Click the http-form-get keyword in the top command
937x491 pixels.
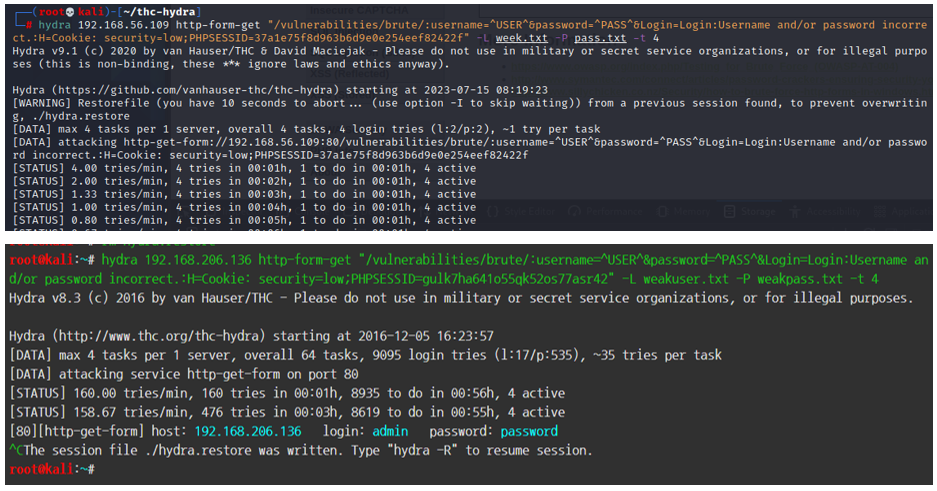pyautogui.click(x=219, y=25)
